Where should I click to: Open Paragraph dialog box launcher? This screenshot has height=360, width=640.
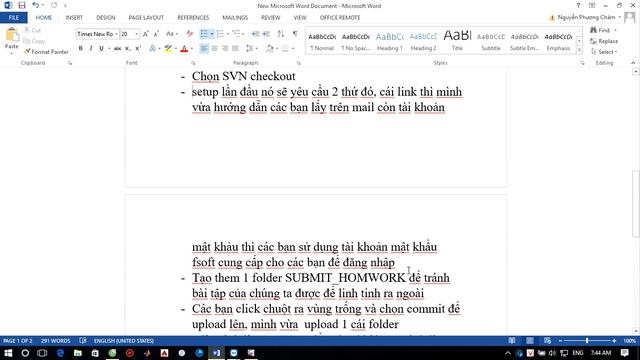[299, 63]
